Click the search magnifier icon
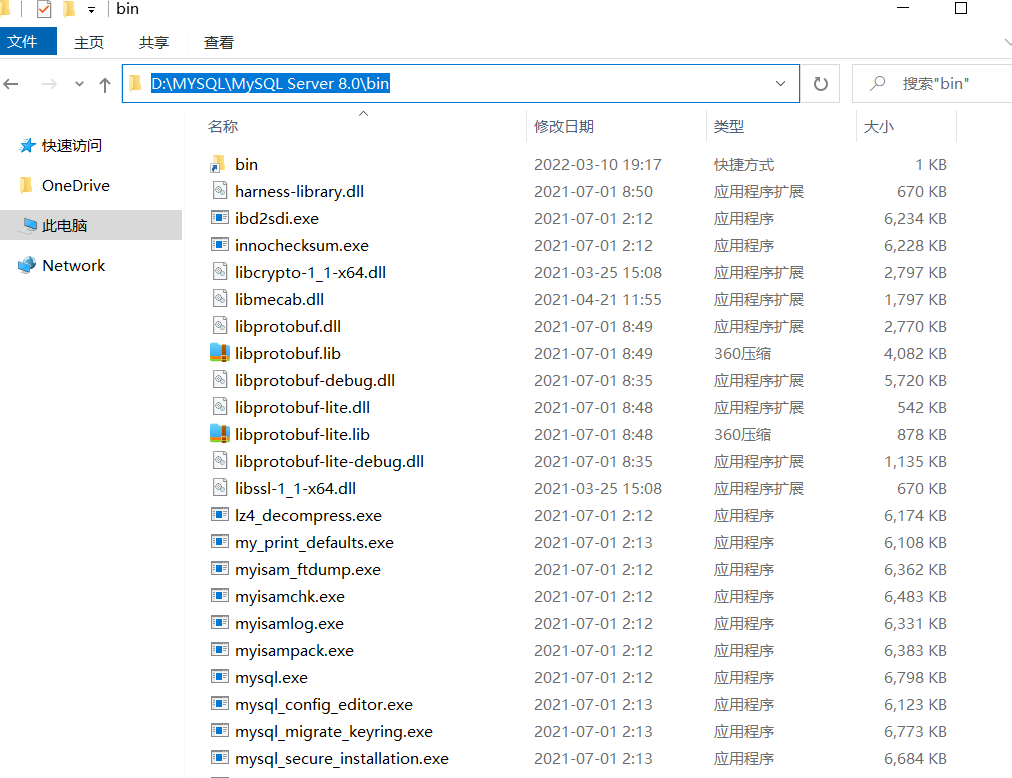 pyautogui.click(x=877, y=83)
